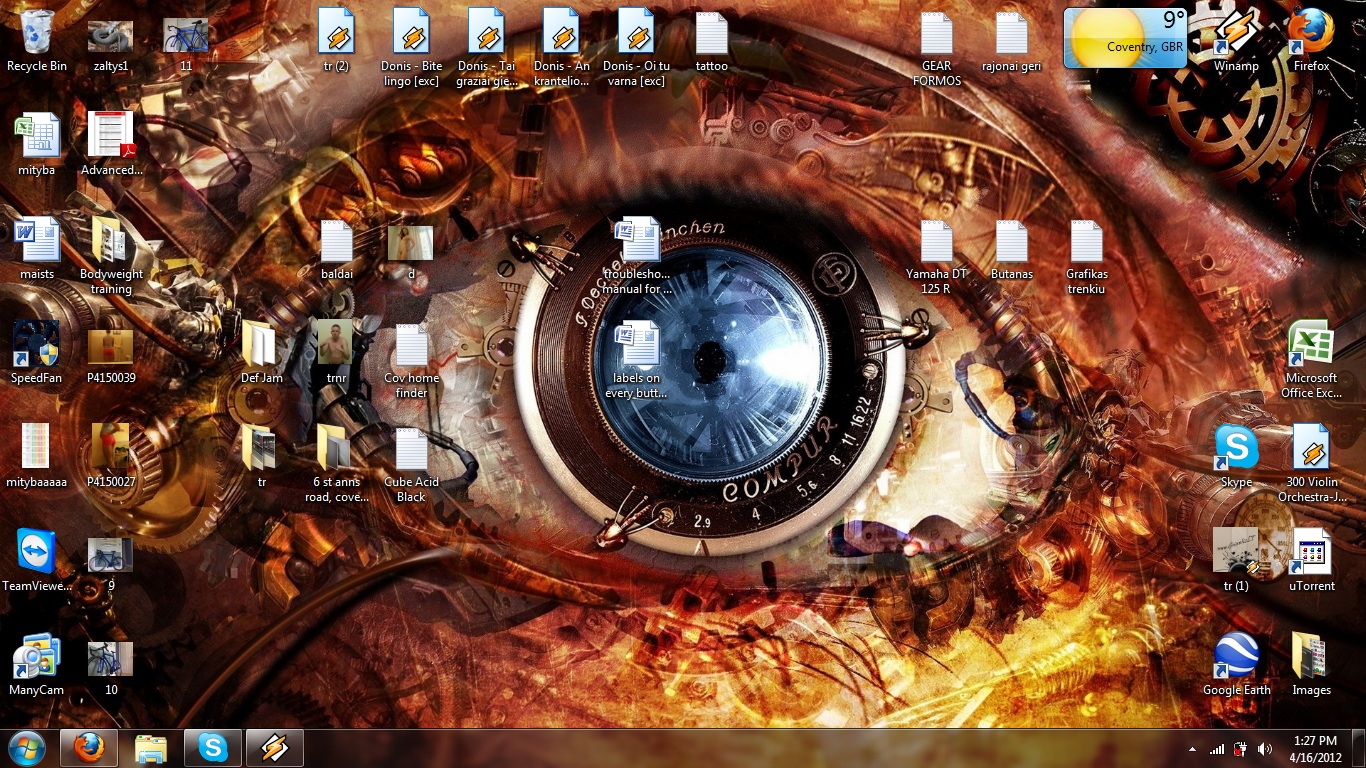Select the Firefox desktop shortcut
Viewport: 1366px width, 768px height.
pyautogui.click(x=1311, y=41)
